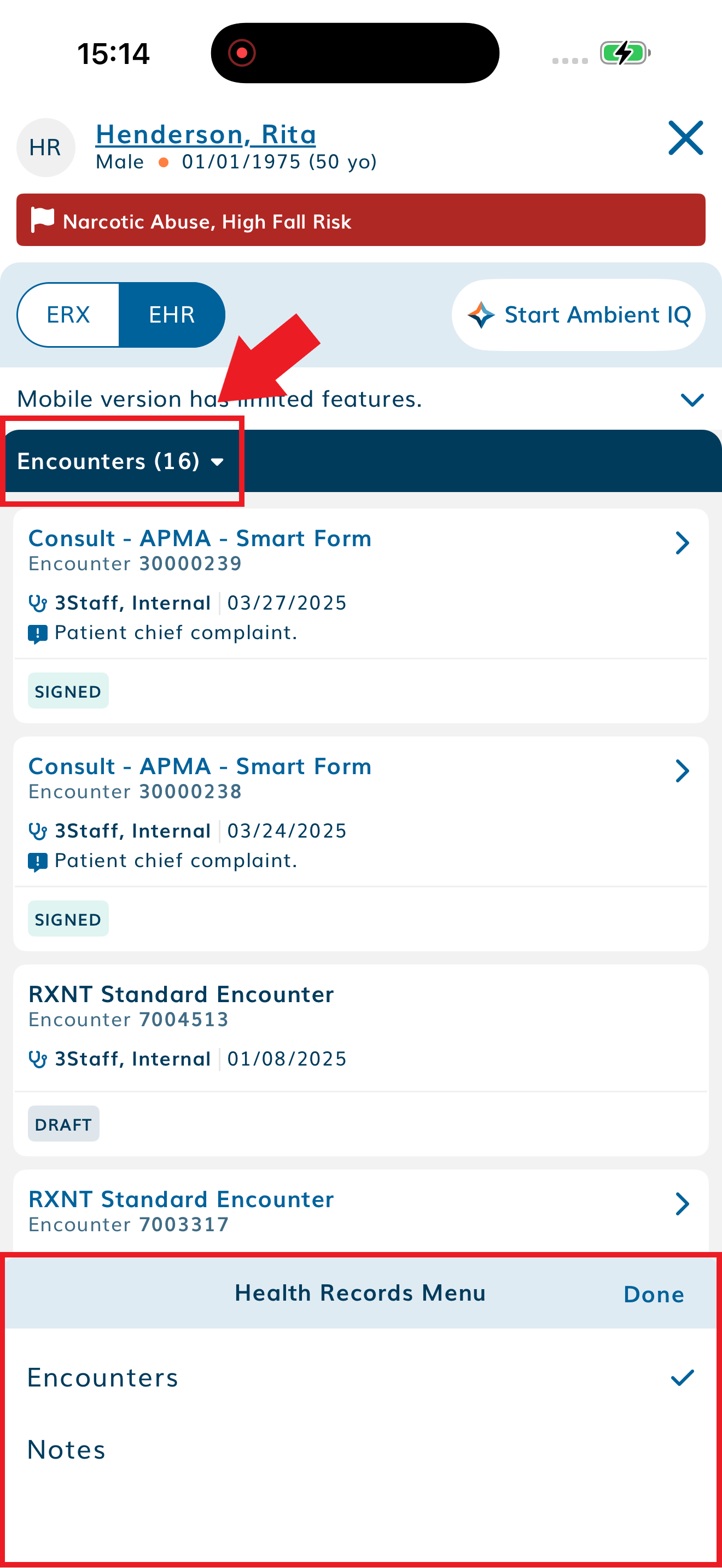Click the chief complaint icon on encounter 30000238
722x1568 pixels.
(38, 860)
